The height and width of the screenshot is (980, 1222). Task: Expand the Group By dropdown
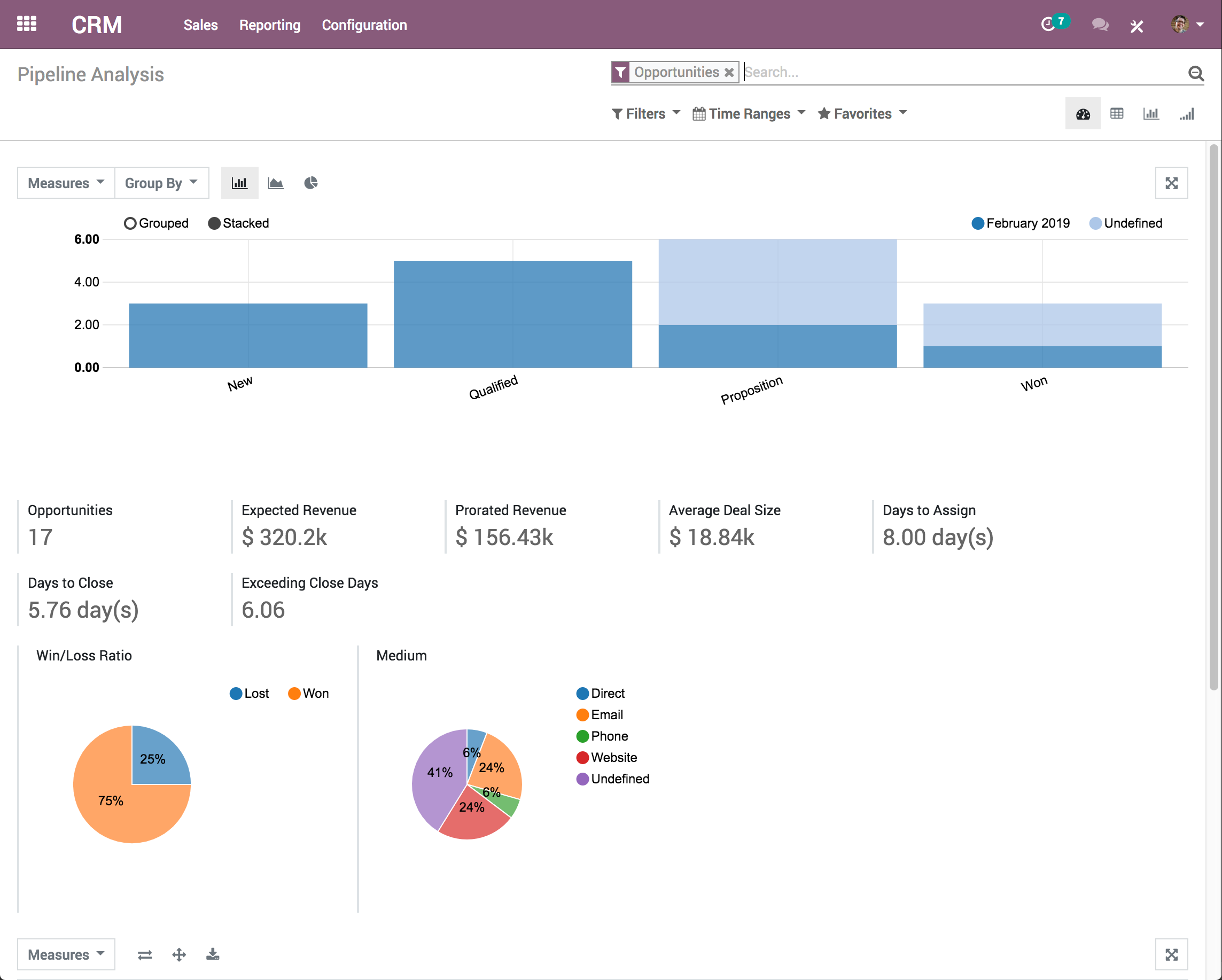pyautogui.click(x=160, y=183)
